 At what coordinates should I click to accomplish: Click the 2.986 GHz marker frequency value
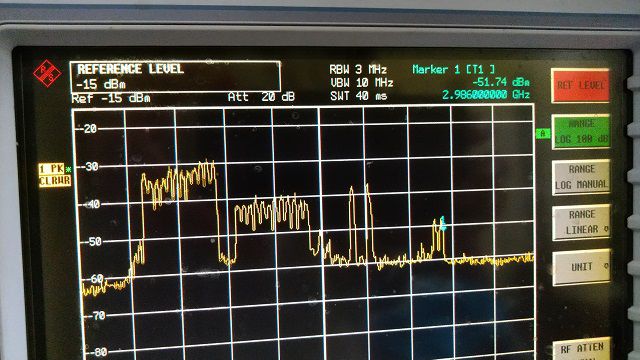point(486,95)
